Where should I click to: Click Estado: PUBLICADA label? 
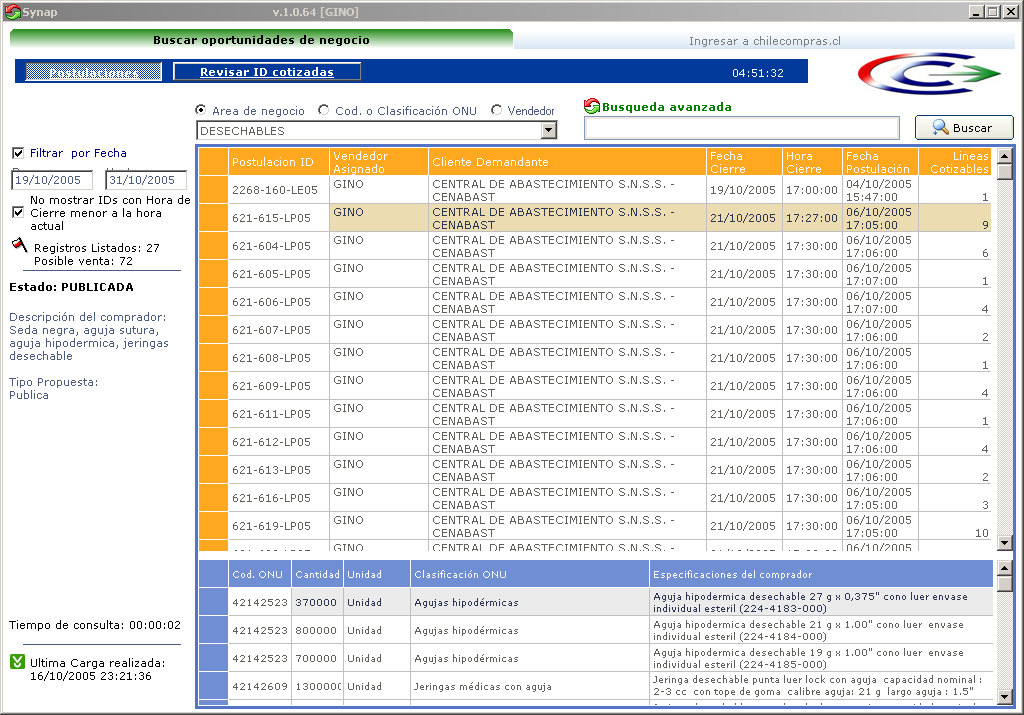[71, 287]
